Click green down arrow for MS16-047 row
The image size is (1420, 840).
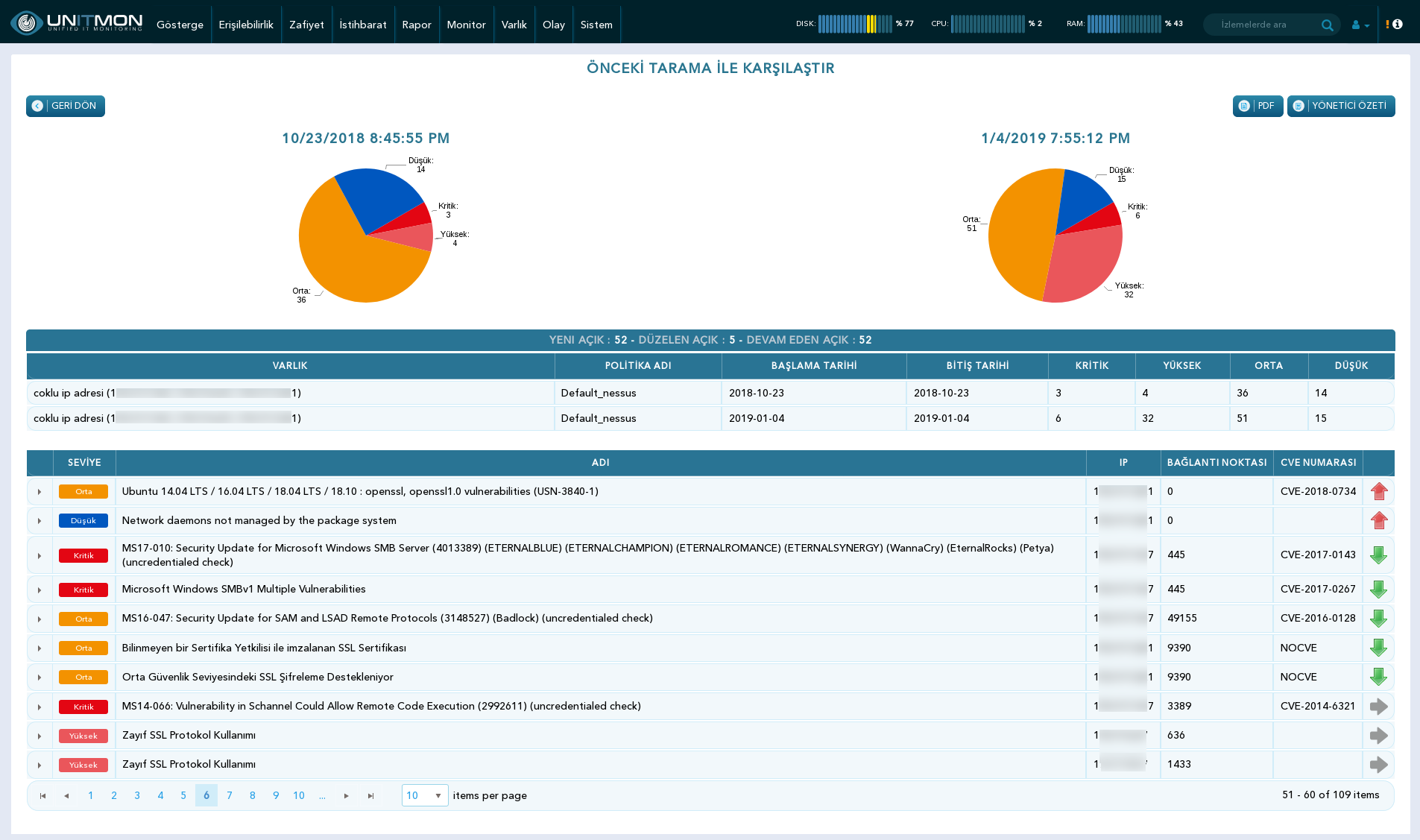click(x=1378, y=618)
